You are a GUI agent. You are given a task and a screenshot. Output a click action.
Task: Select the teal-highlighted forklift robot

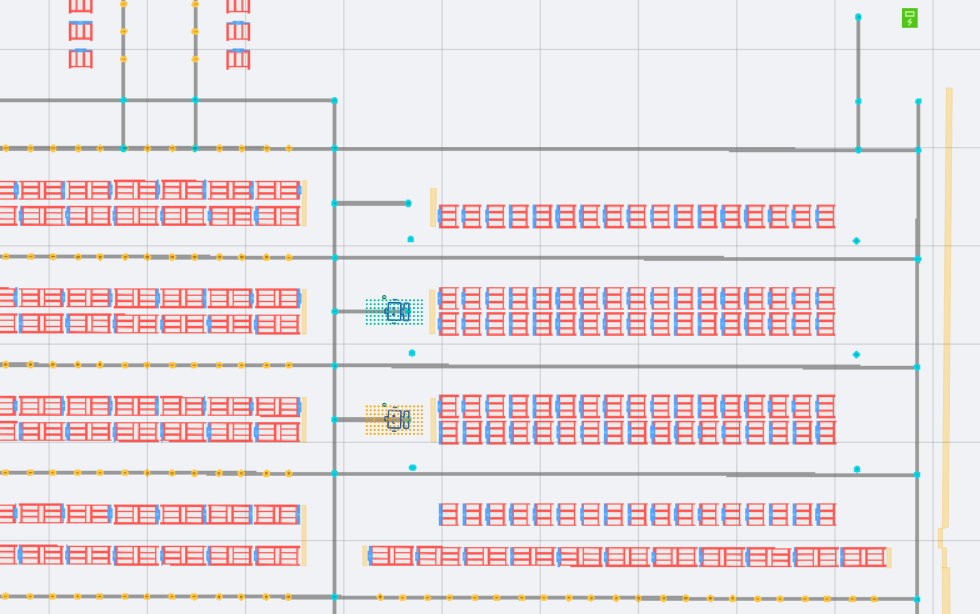pos(397,312)
